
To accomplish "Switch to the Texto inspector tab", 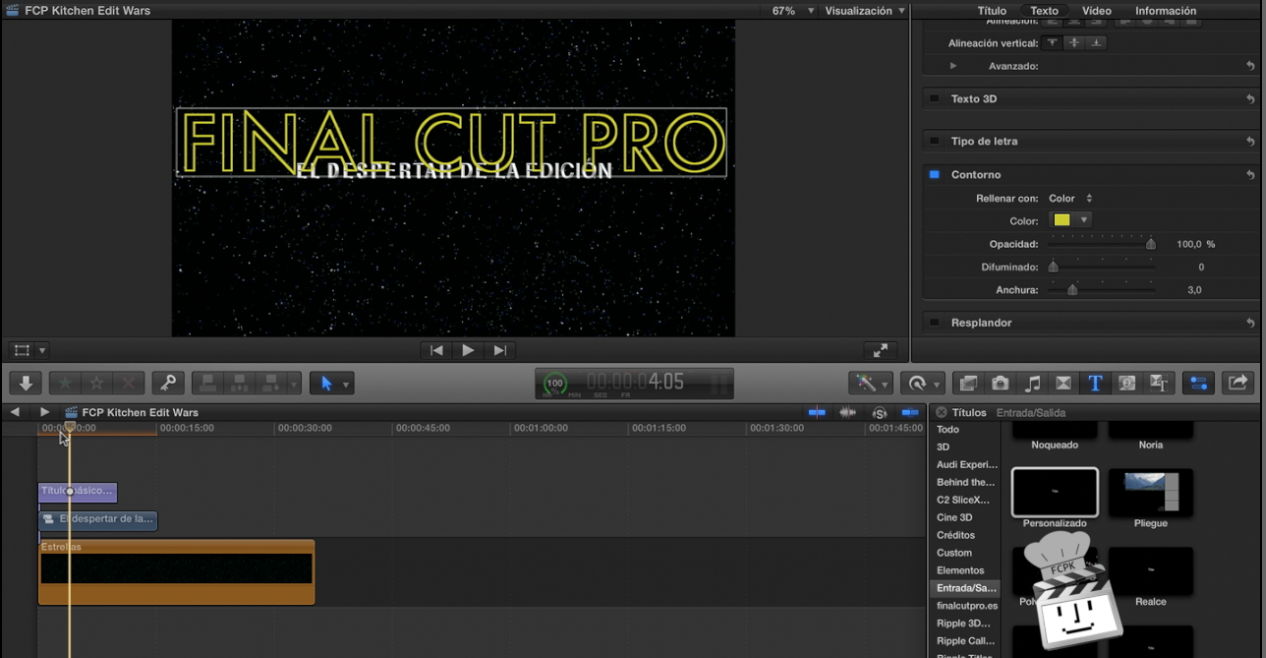I will pyautogui.click(x=1044, y=11).
